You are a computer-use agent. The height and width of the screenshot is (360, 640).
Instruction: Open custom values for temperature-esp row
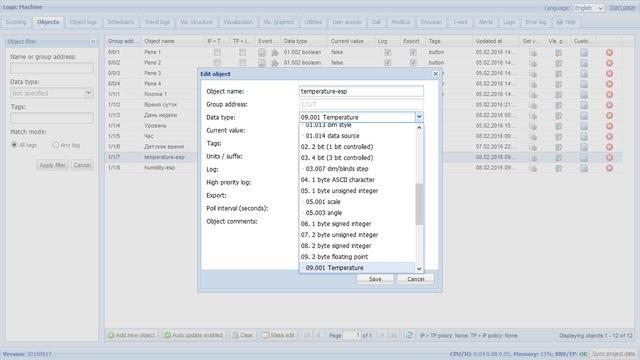tap(584, 157)
